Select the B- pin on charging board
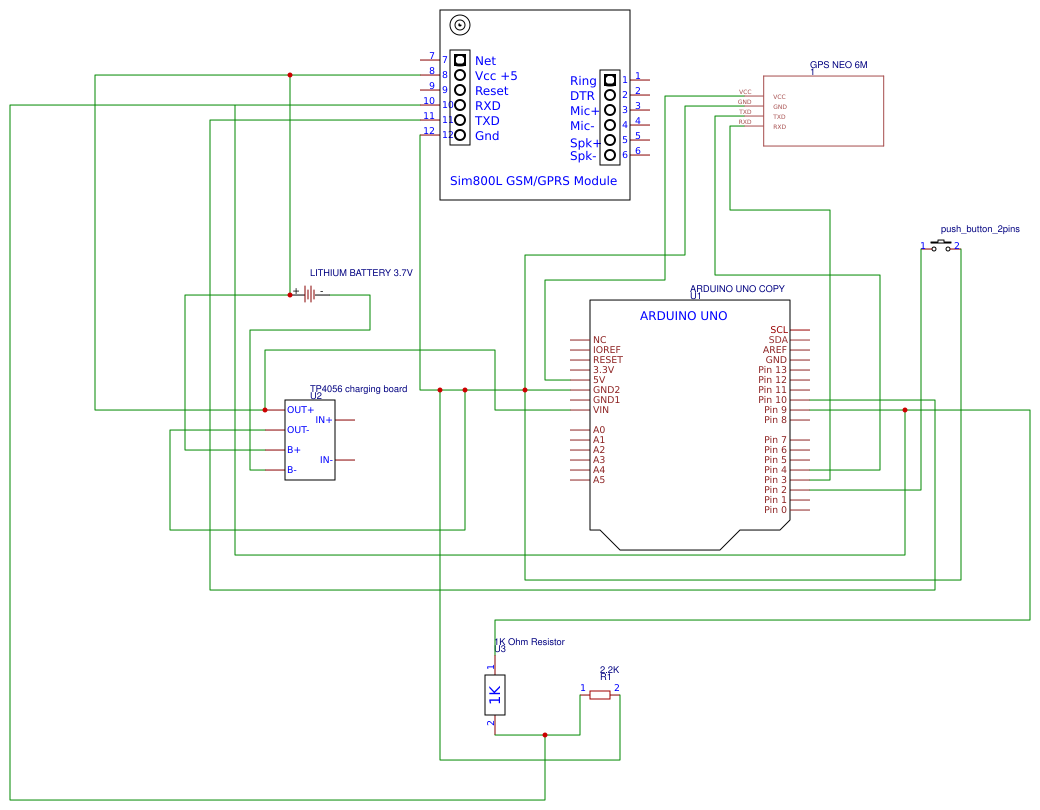 coord(292,470)
